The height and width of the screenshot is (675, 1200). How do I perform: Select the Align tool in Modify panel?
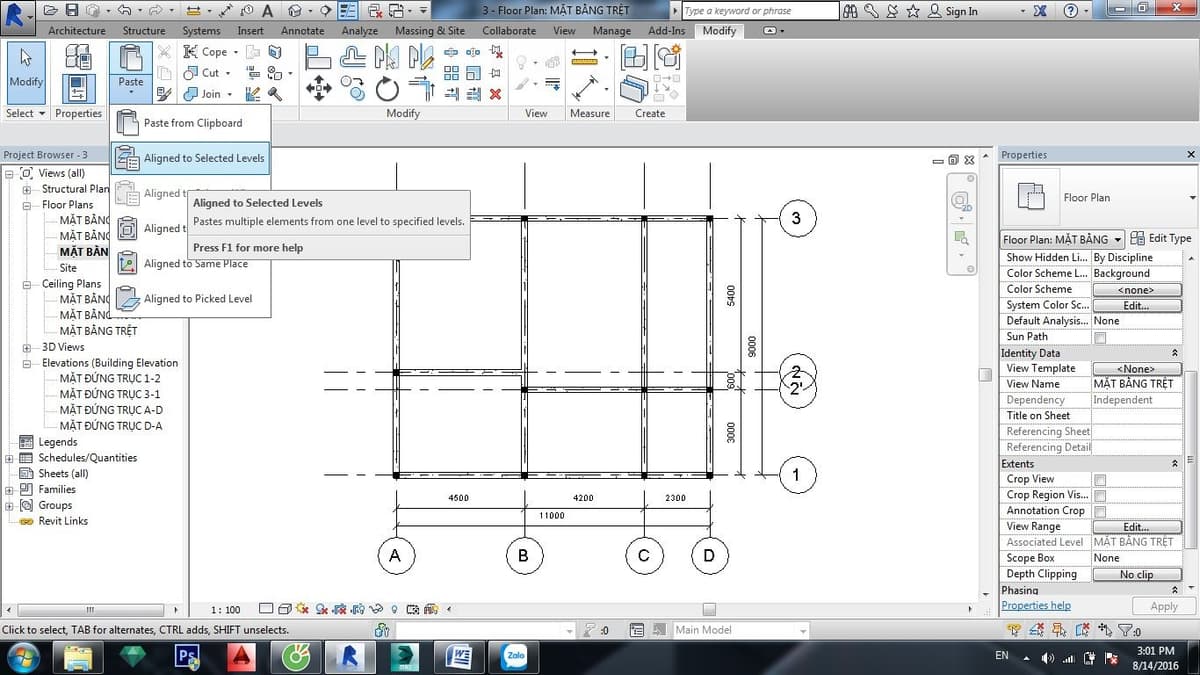pyautogui.click(x=318, y=57)
